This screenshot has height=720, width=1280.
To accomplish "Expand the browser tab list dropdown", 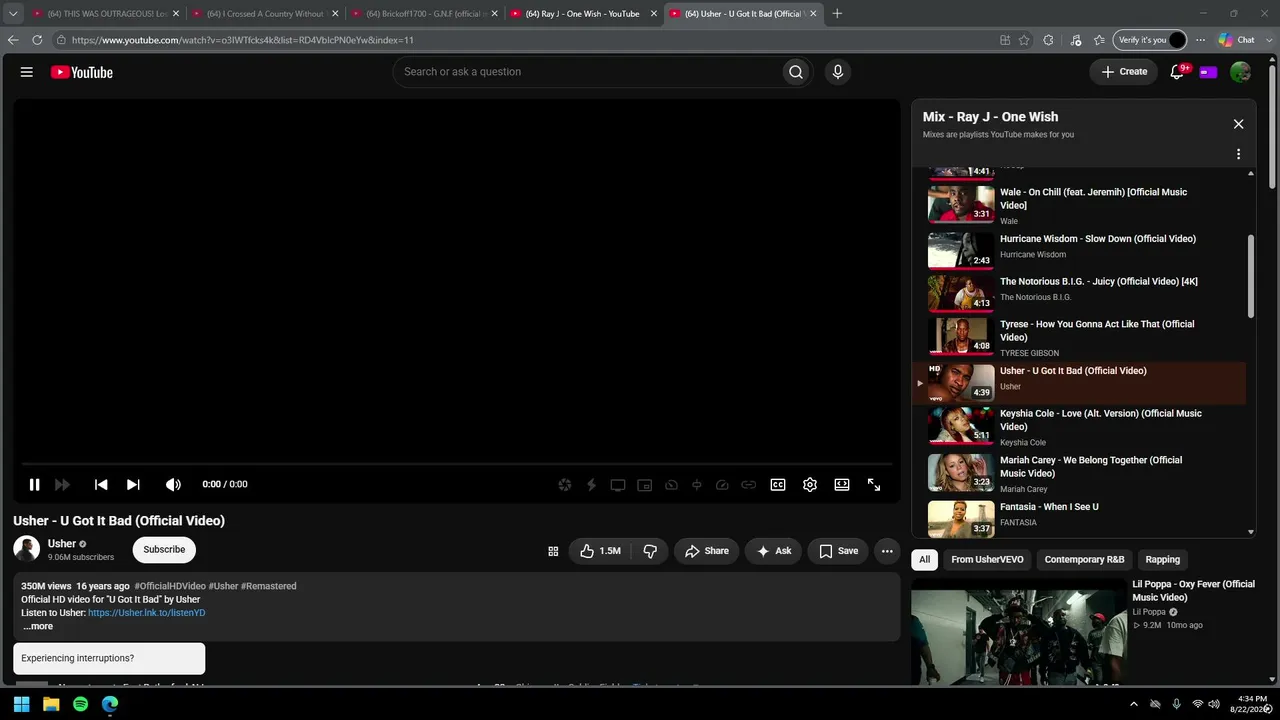I will coord(13,14).
